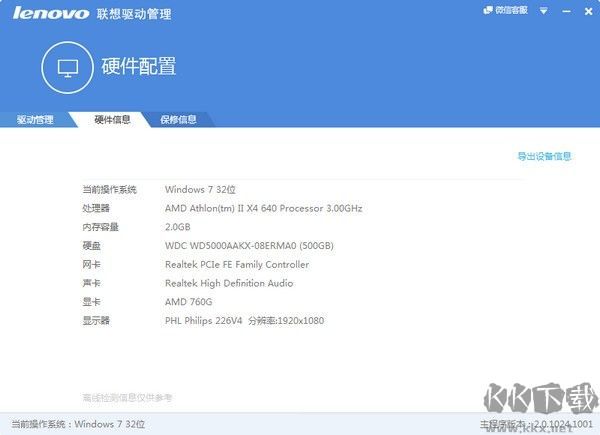
Task: Click the 显示器 row label
Action: tap(96, 321)
